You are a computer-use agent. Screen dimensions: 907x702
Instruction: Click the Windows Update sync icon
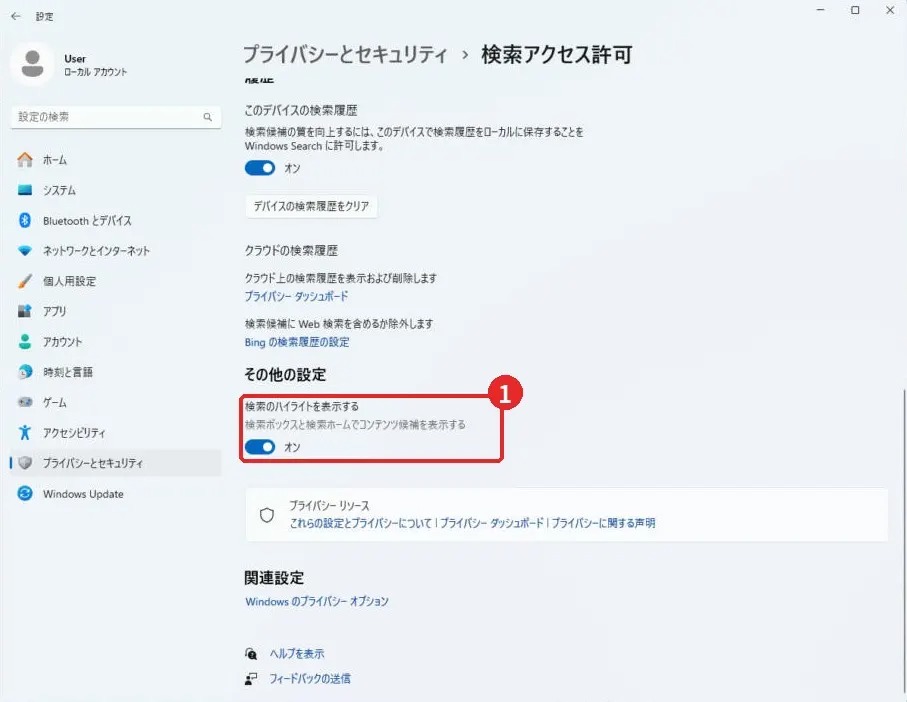pyautogui.click(x=25, y=493)
